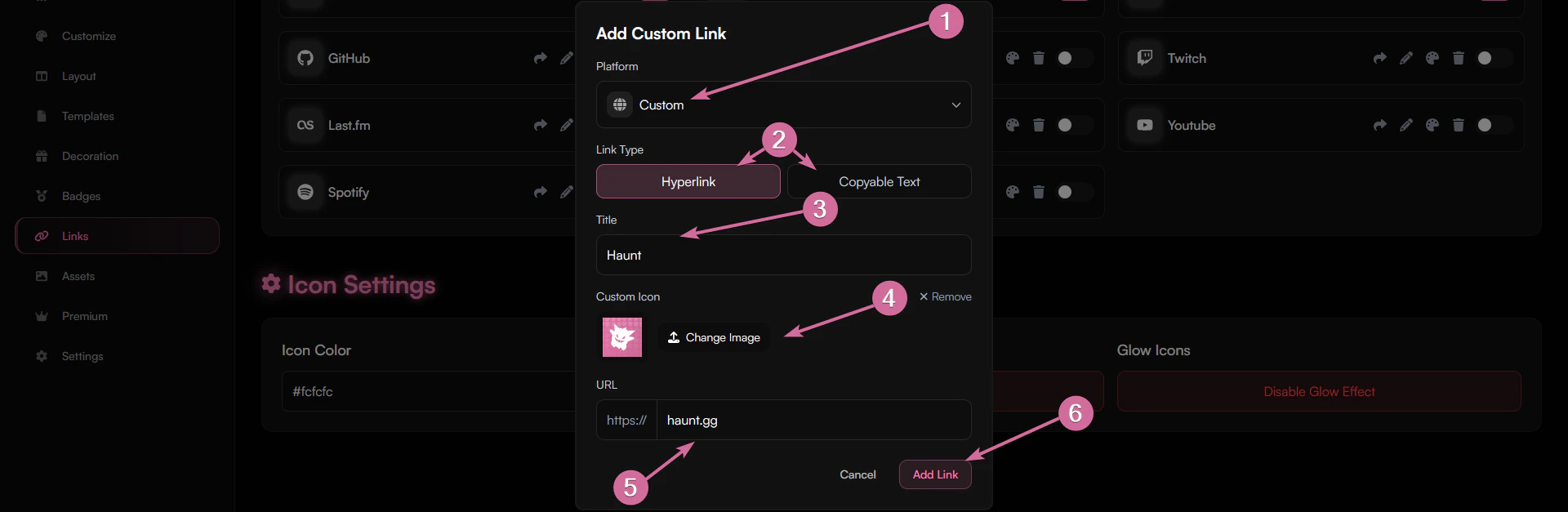Toggle the Twitch link switch

point(1494,58)
